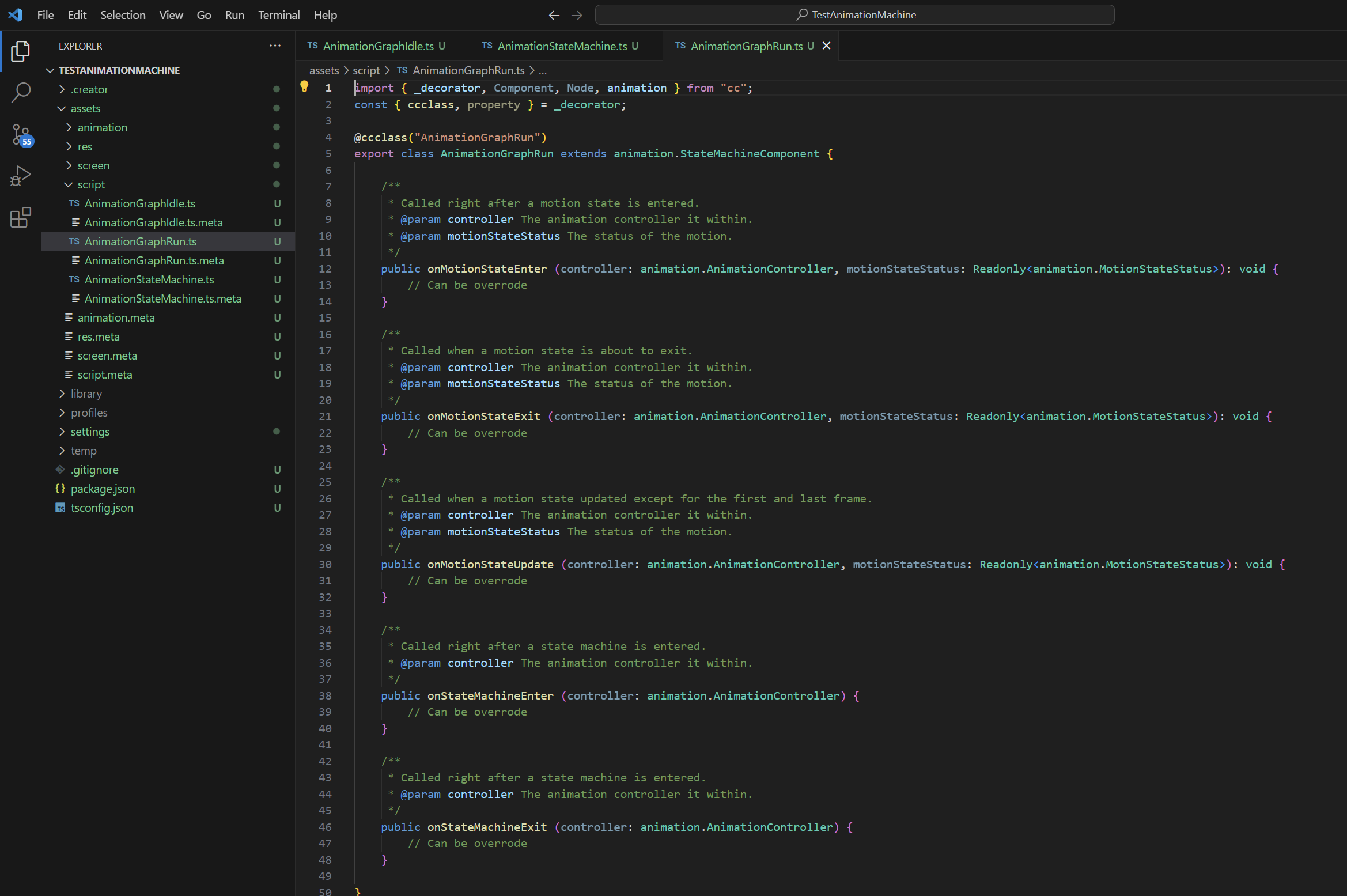
Task: Close the AnimationGraphRun.ts tab
Action: (826, 46)
